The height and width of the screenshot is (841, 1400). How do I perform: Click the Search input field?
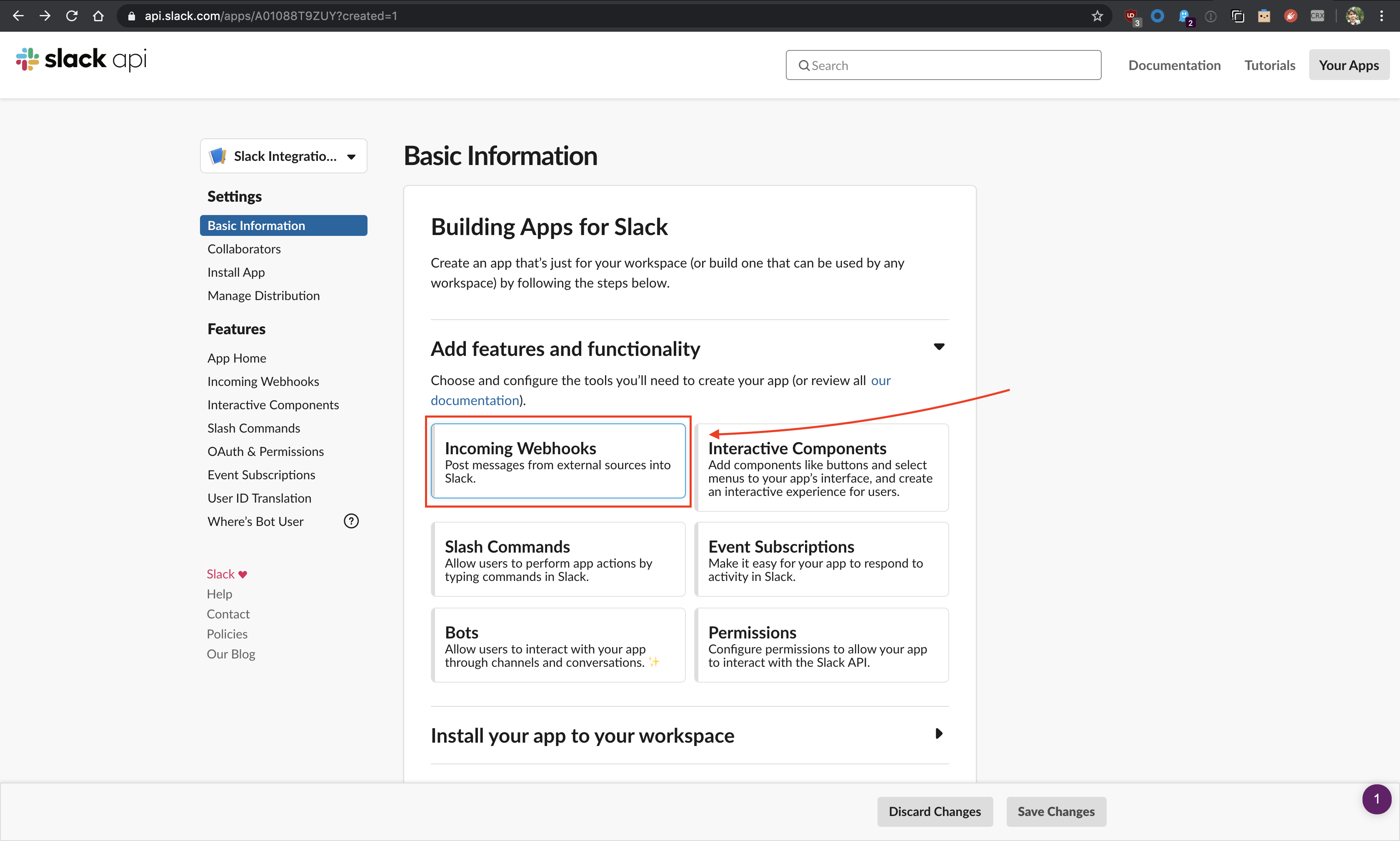click(x=943, y=65)
